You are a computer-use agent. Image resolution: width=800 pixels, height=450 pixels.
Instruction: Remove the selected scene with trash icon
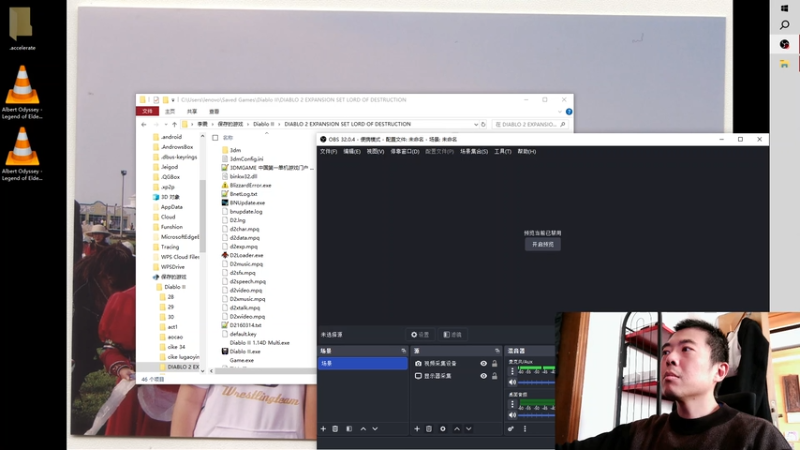(335, 429)
